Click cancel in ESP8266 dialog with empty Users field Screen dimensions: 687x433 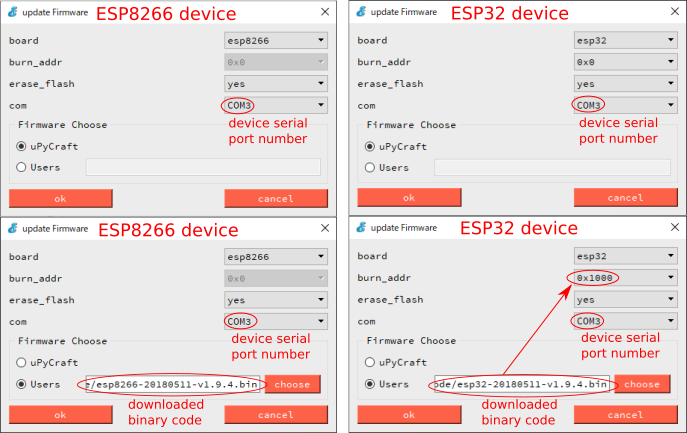pyautogui.click(x=276, y=199)
